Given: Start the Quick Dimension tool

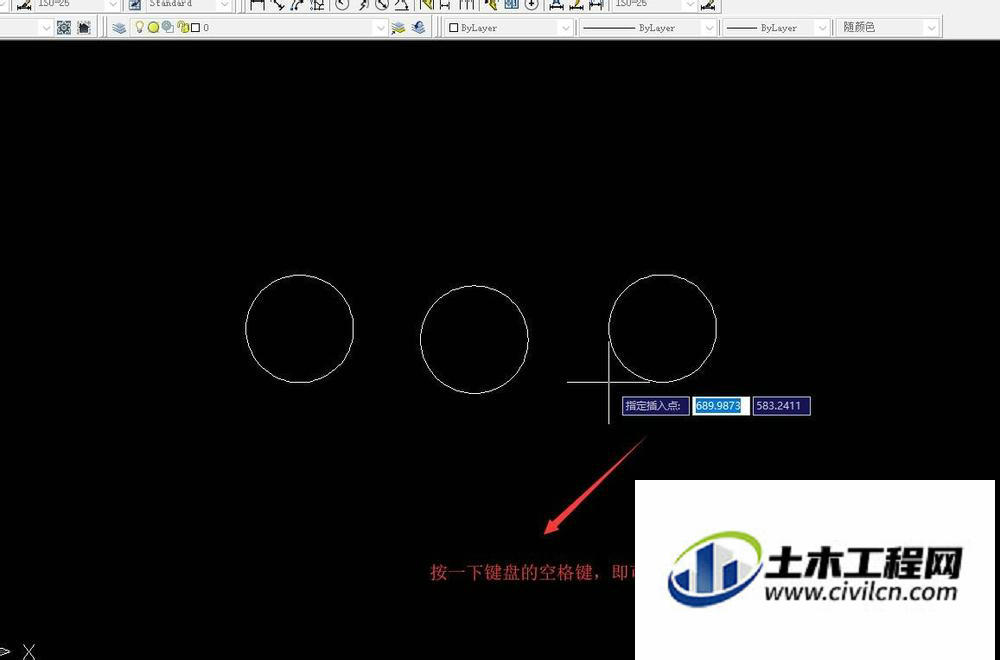Looking at the screenshot, I should 426,5.
